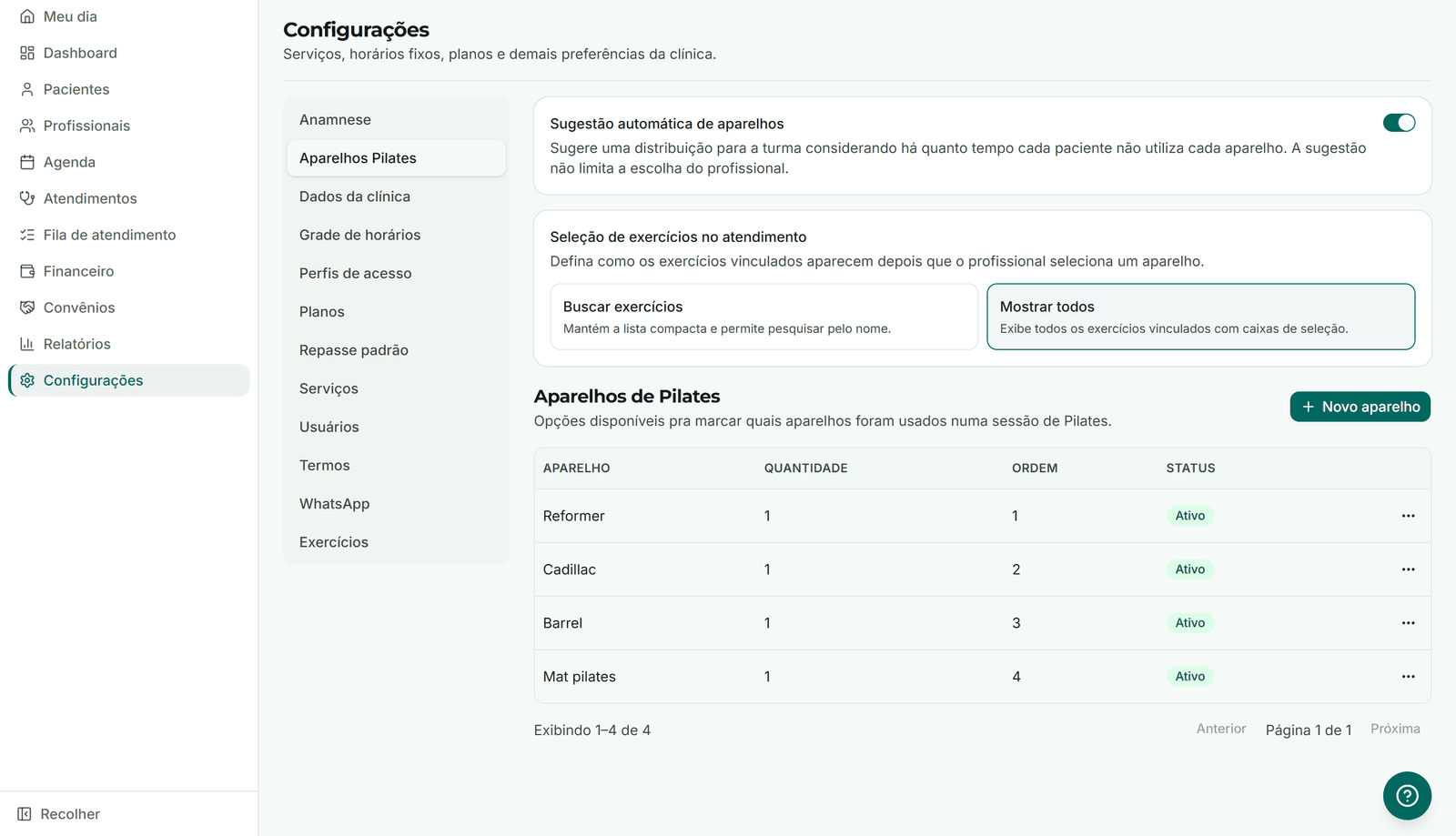Image resolution: width=1456 pixels, height=836 pixels.
Task: Open actions menu for Cadillac row
Action: [1408, 569]
